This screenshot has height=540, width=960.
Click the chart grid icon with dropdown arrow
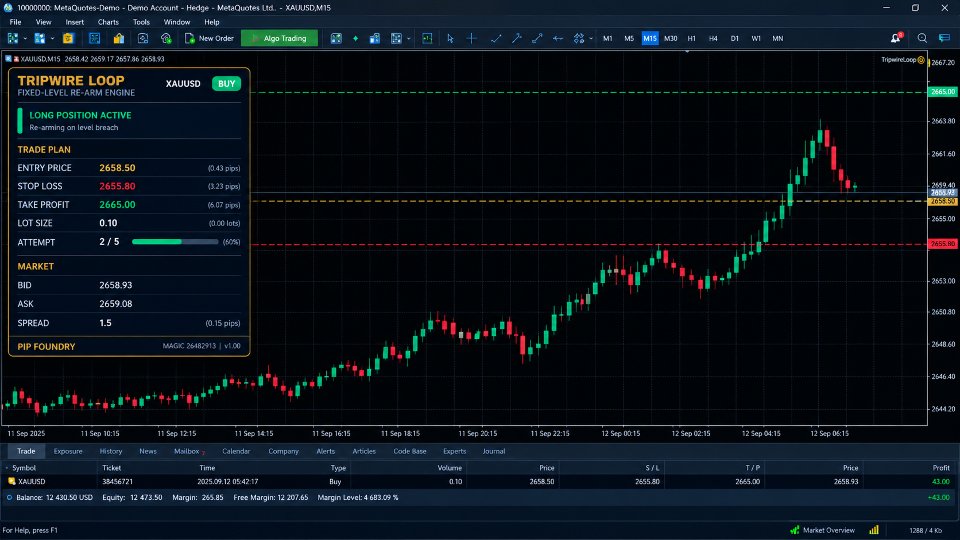397,38
